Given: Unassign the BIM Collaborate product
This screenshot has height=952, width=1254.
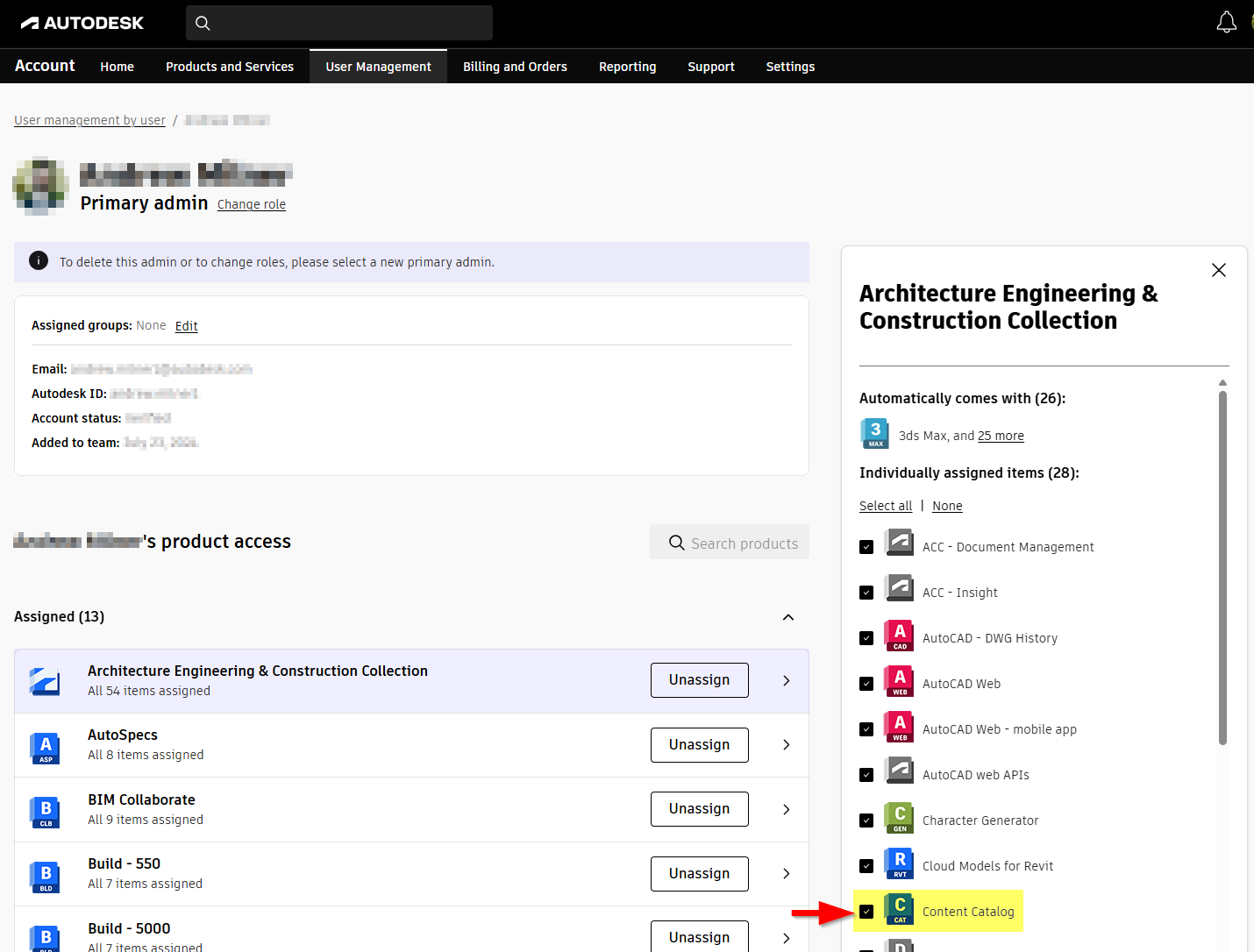Looking at the screenshot, I should (x=699, y=809).
